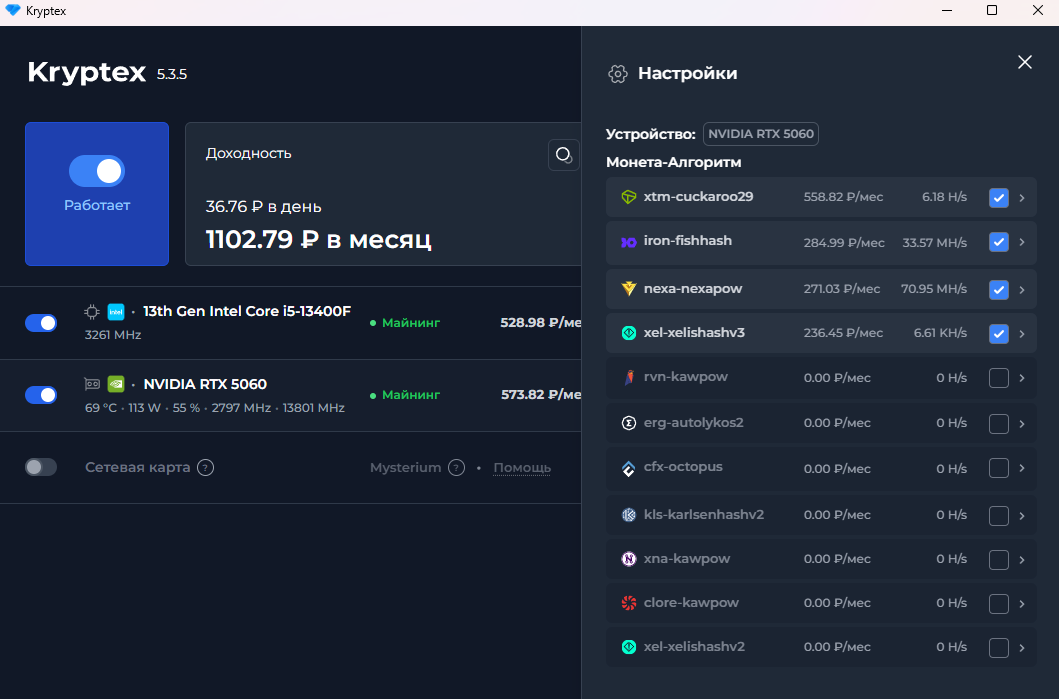Maximize the Kryptex window
Image resolution: width=1059 pixels, height=699 pixels.
tap(991, 11)
